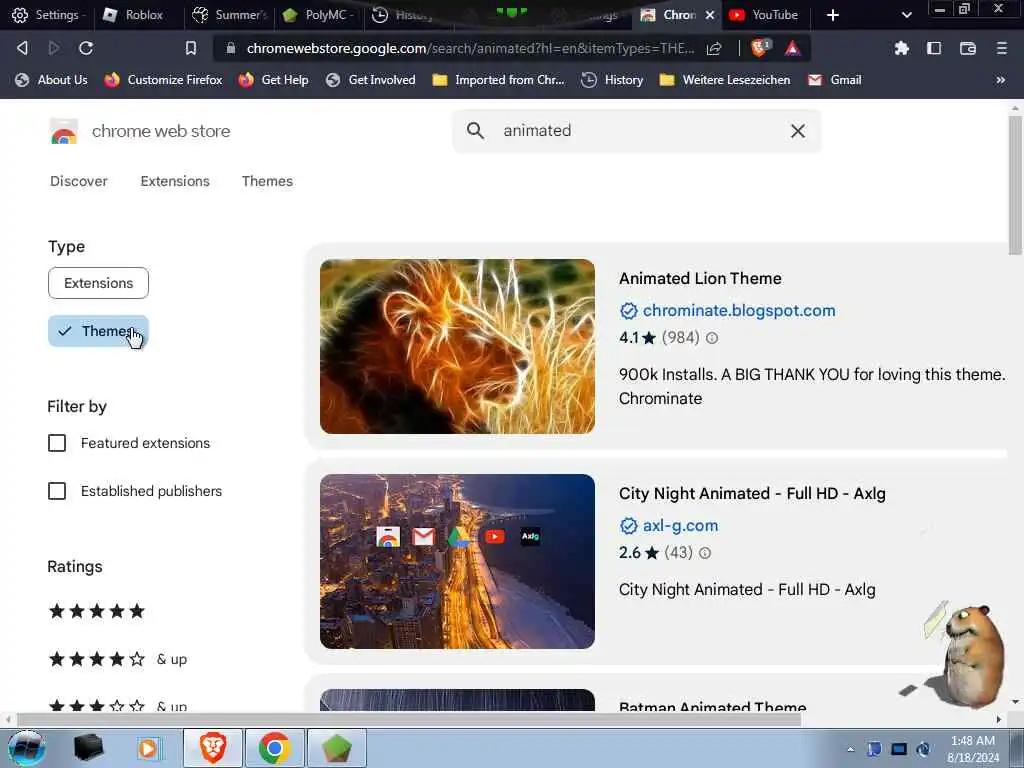The width and height of the screenshot is (1024, 768).
Task: Open the Animated Lion Theme thumbnail
Action: click(457, 347)
